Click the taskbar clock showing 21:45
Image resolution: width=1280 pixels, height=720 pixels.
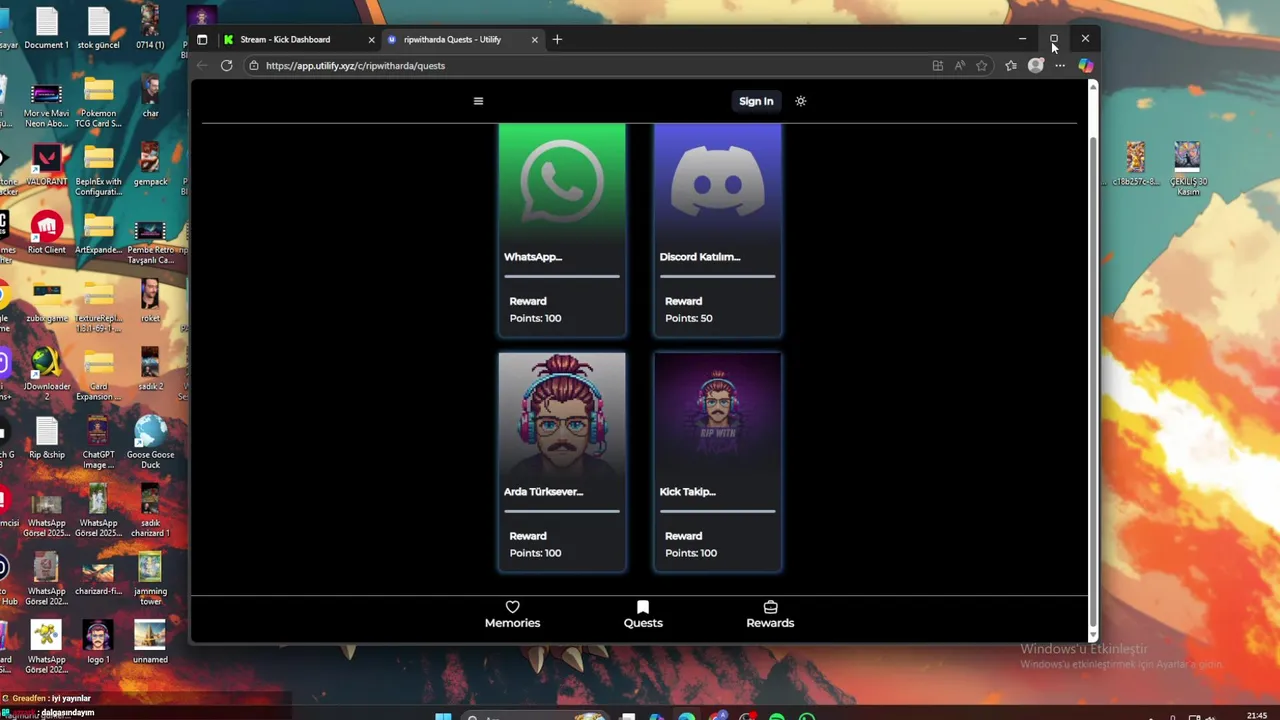tap(1257, 715)
